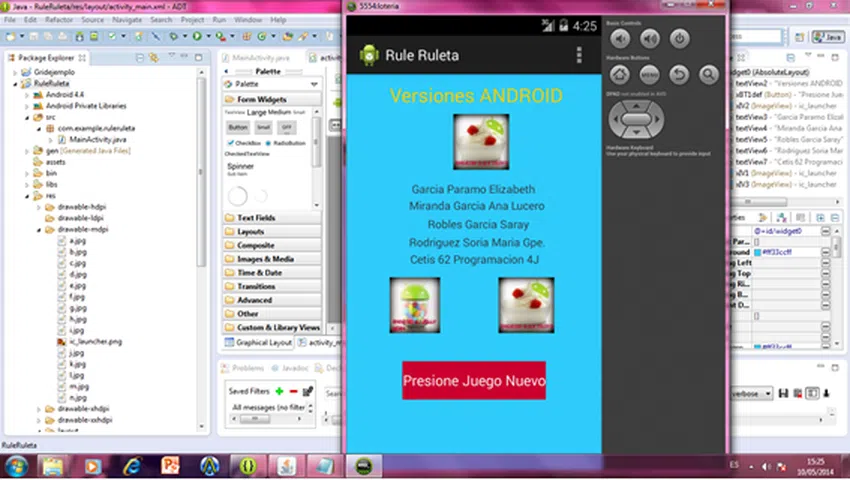Expand the Gridejemplo project tree node

tap(15, 74)
